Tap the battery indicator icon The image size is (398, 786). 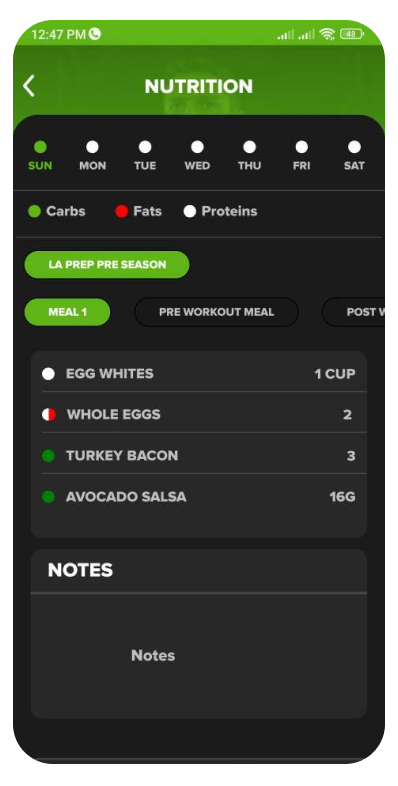352,34
